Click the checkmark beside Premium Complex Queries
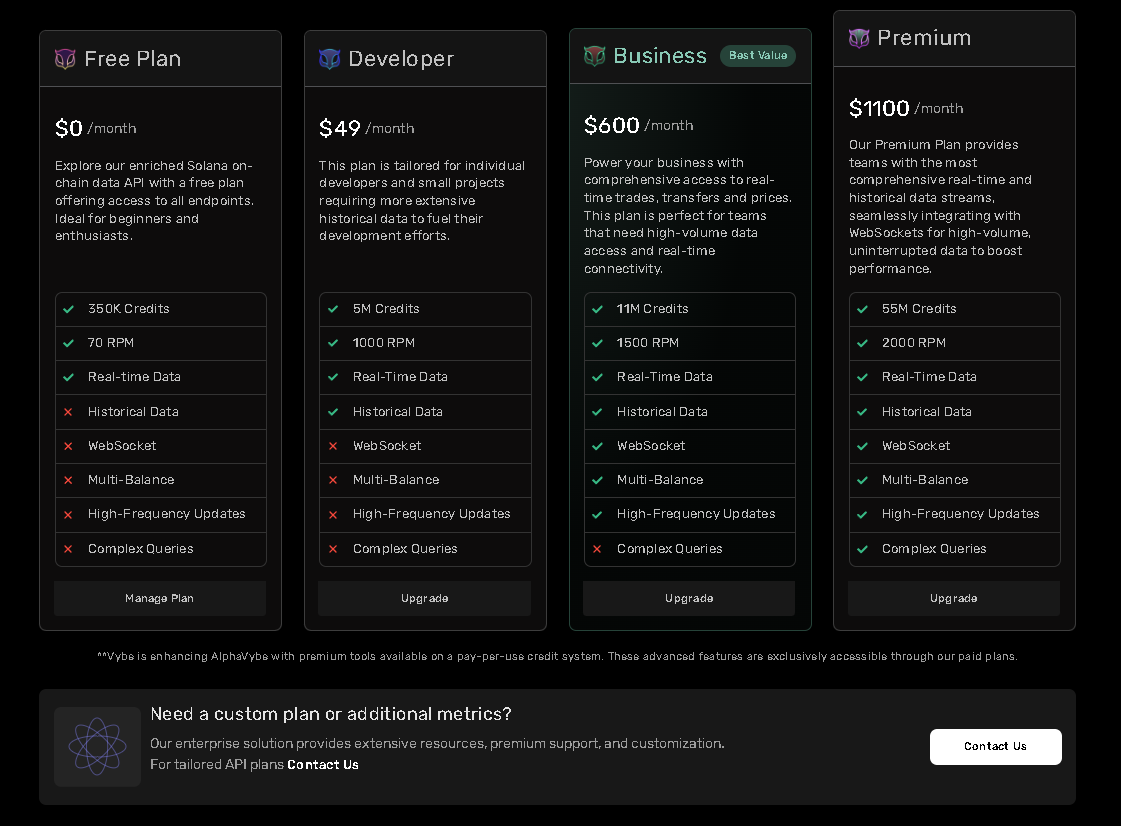 (862, 549)
